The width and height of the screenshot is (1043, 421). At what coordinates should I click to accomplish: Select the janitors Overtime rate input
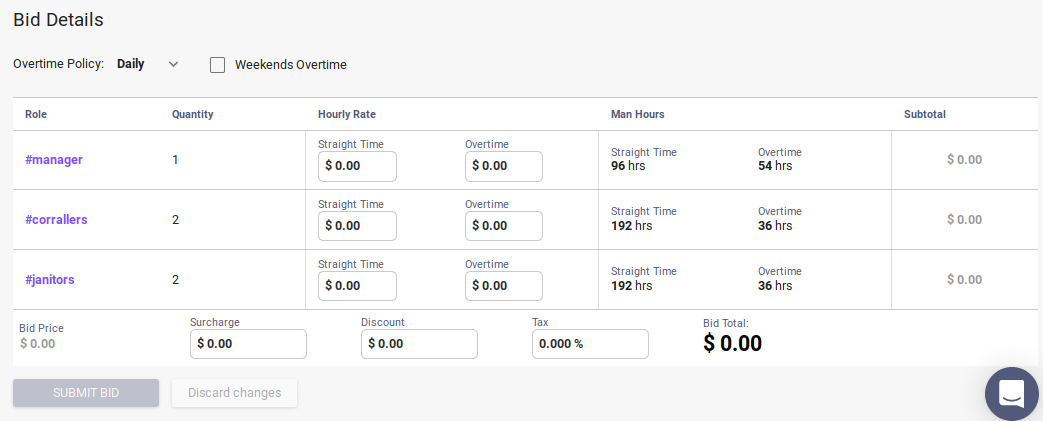[x=504, y=286]
